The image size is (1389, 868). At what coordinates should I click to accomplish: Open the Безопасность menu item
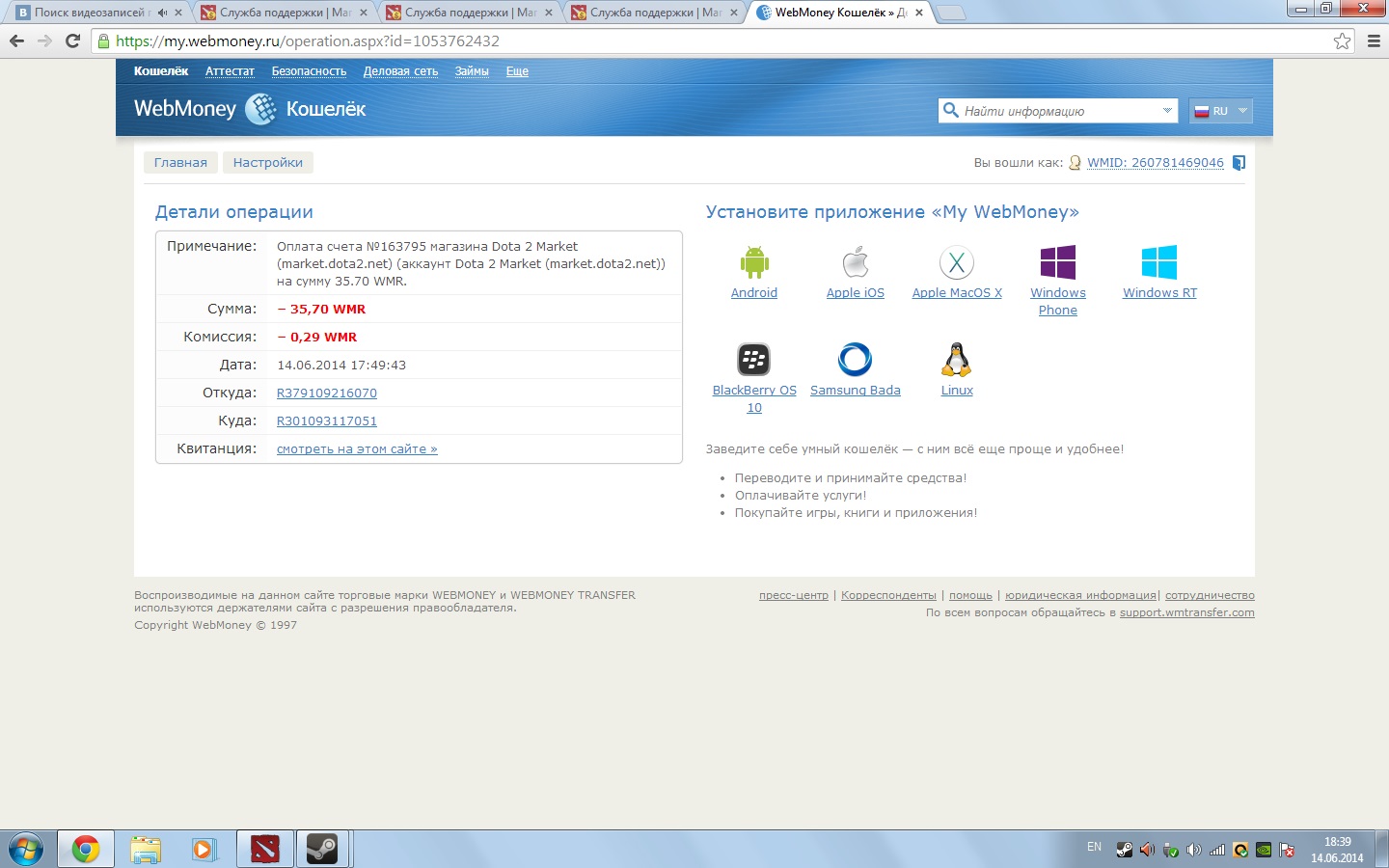[x=309, y=71]
